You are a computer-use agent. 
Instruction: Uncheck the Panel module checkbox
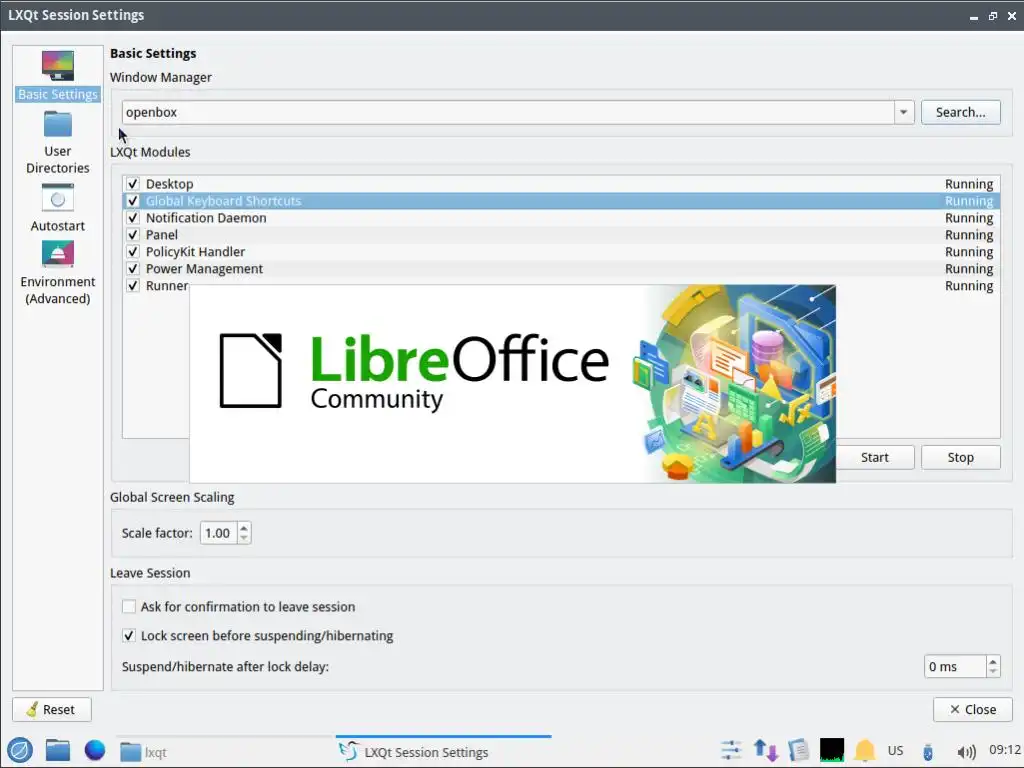(133, 234)
